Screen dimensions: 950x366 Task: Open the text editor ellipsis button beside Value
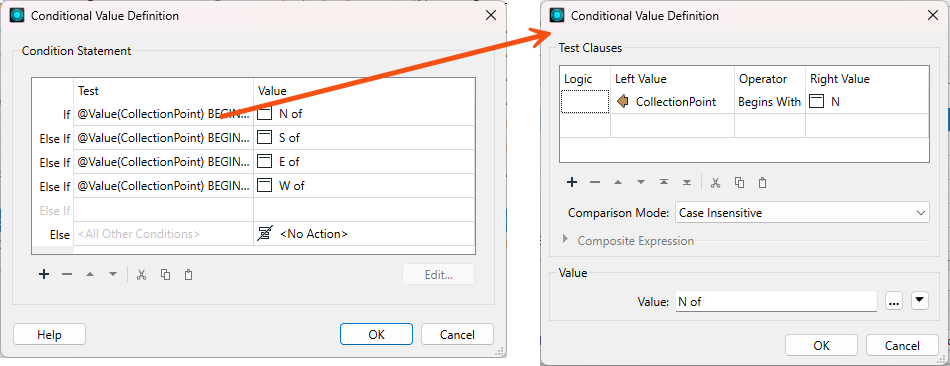pos(894,301)
